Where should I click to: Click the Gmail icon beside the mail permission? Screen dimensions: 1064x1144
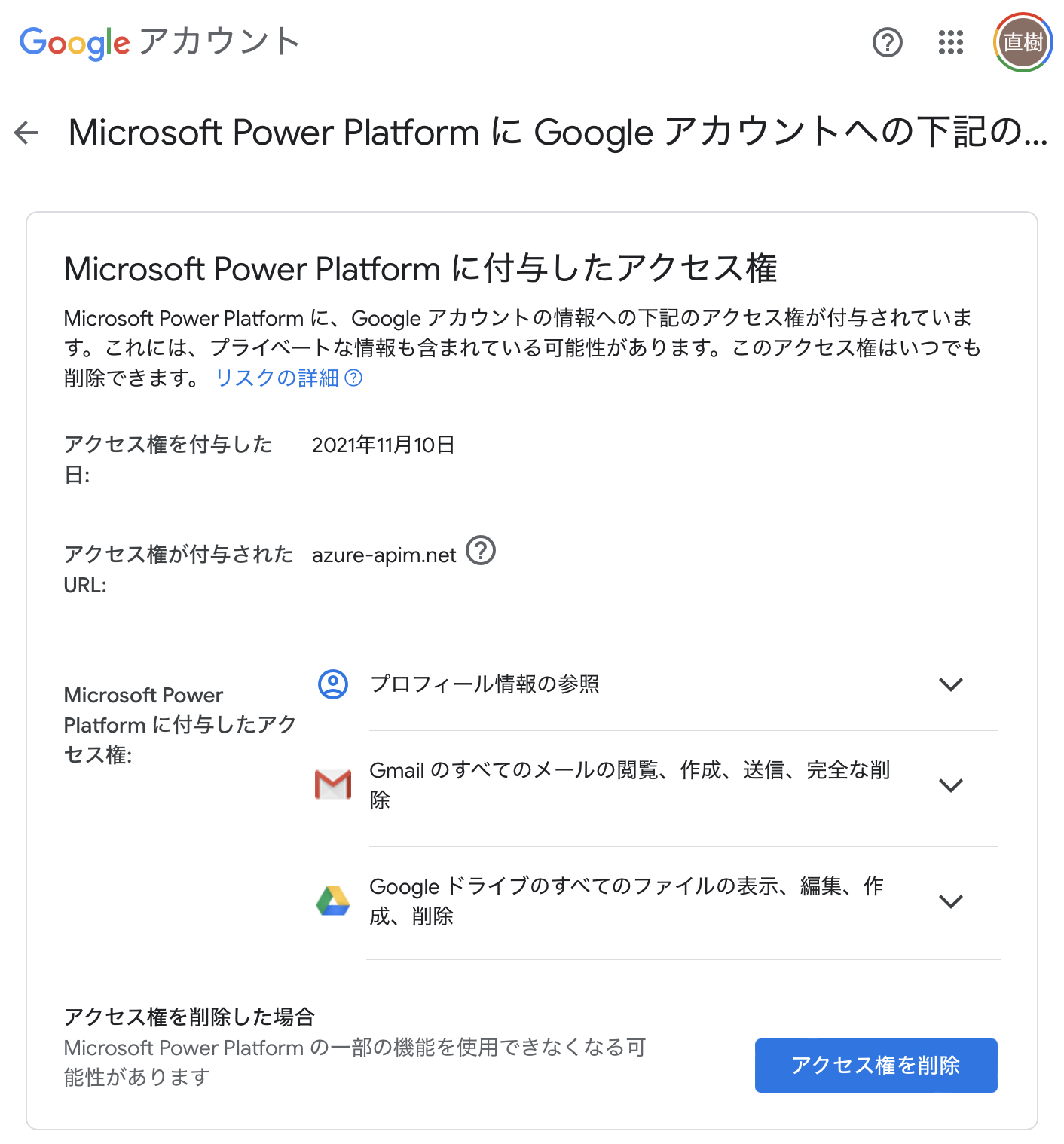(332, 785)
